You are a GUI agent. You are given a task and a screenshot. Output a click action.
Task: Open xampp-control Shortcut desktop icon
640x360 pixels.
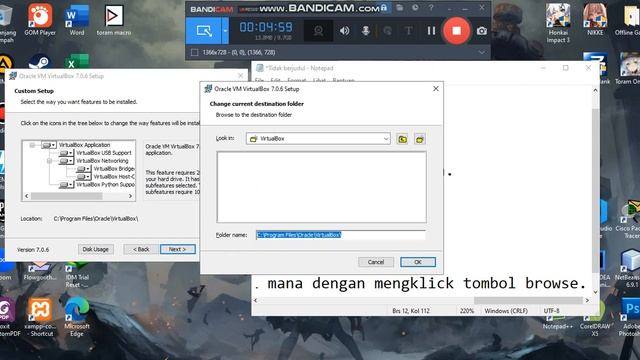point(39,317)
